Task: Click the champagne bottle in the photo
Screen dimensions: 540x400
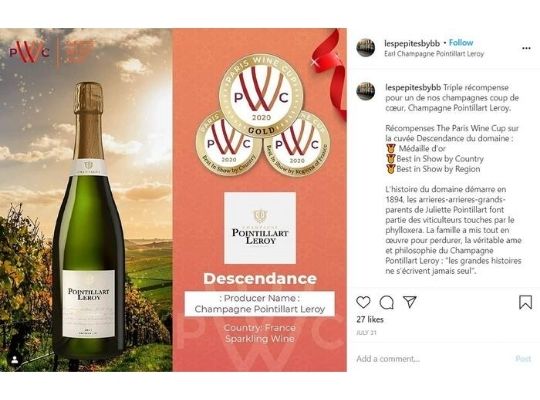Action: (89, 220)
